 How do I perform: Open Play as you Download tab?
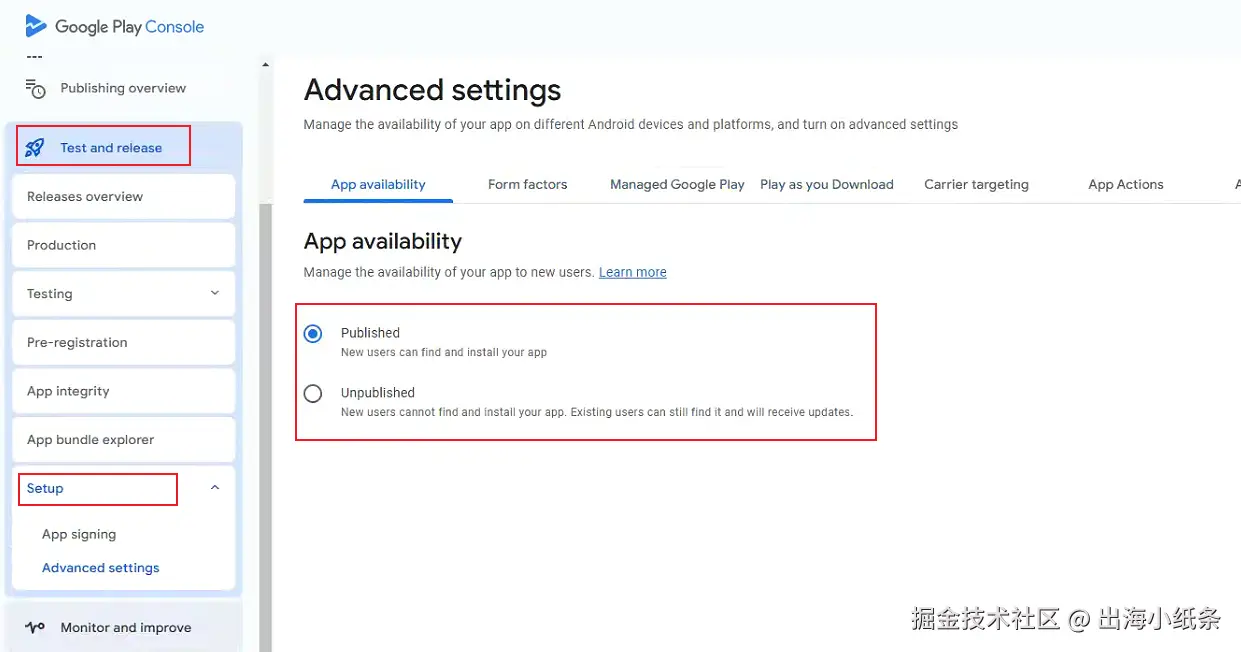tap(827, 184)
